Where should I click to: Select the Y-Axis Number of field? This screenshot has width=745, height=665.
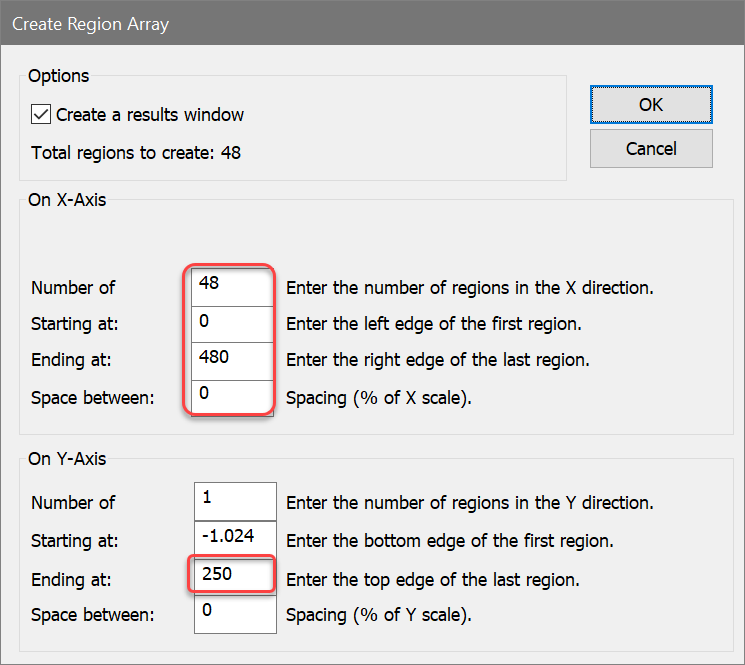(234, 500)
